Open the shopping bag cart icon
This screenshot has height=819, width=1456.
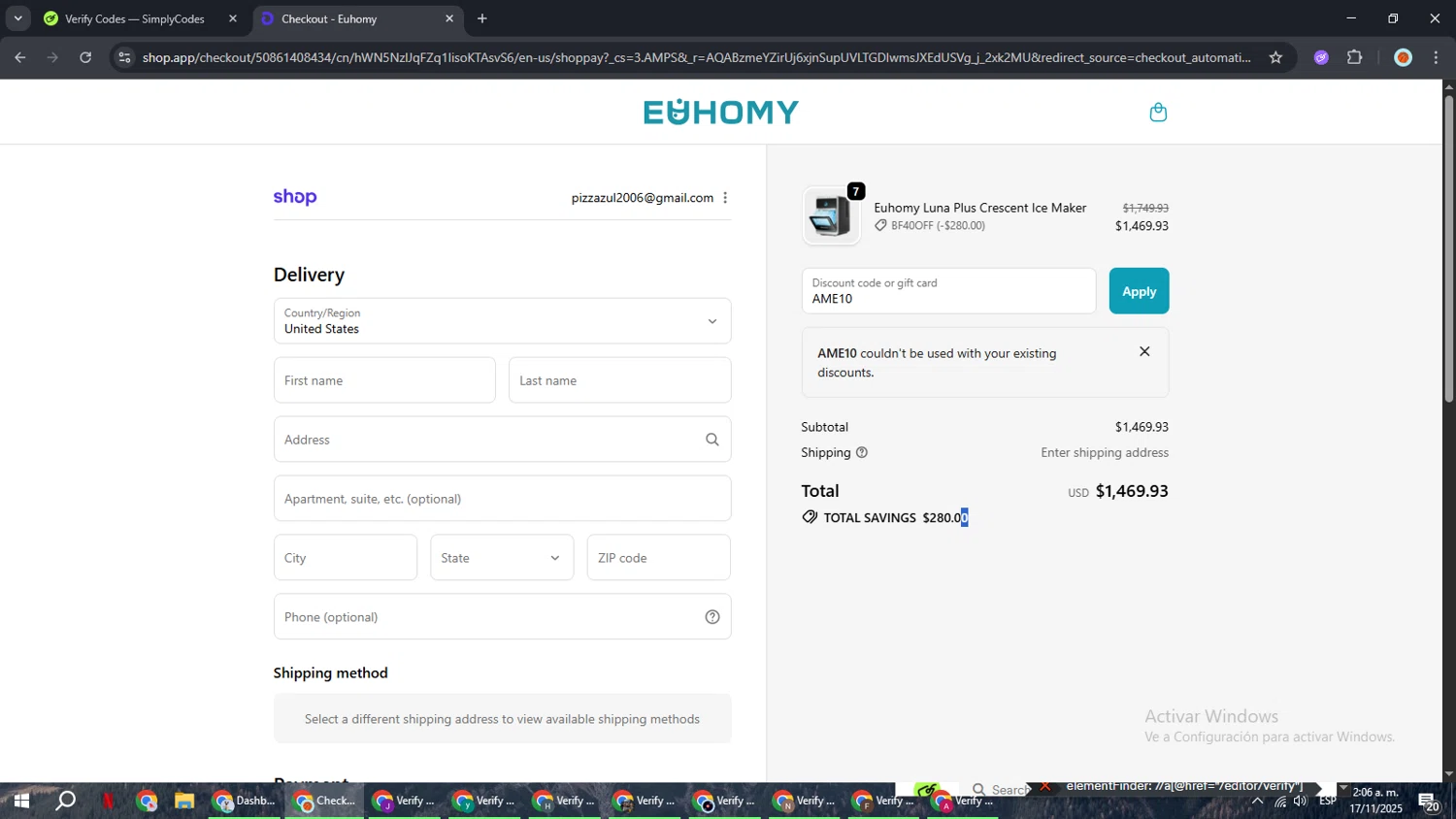[1157, 113]
